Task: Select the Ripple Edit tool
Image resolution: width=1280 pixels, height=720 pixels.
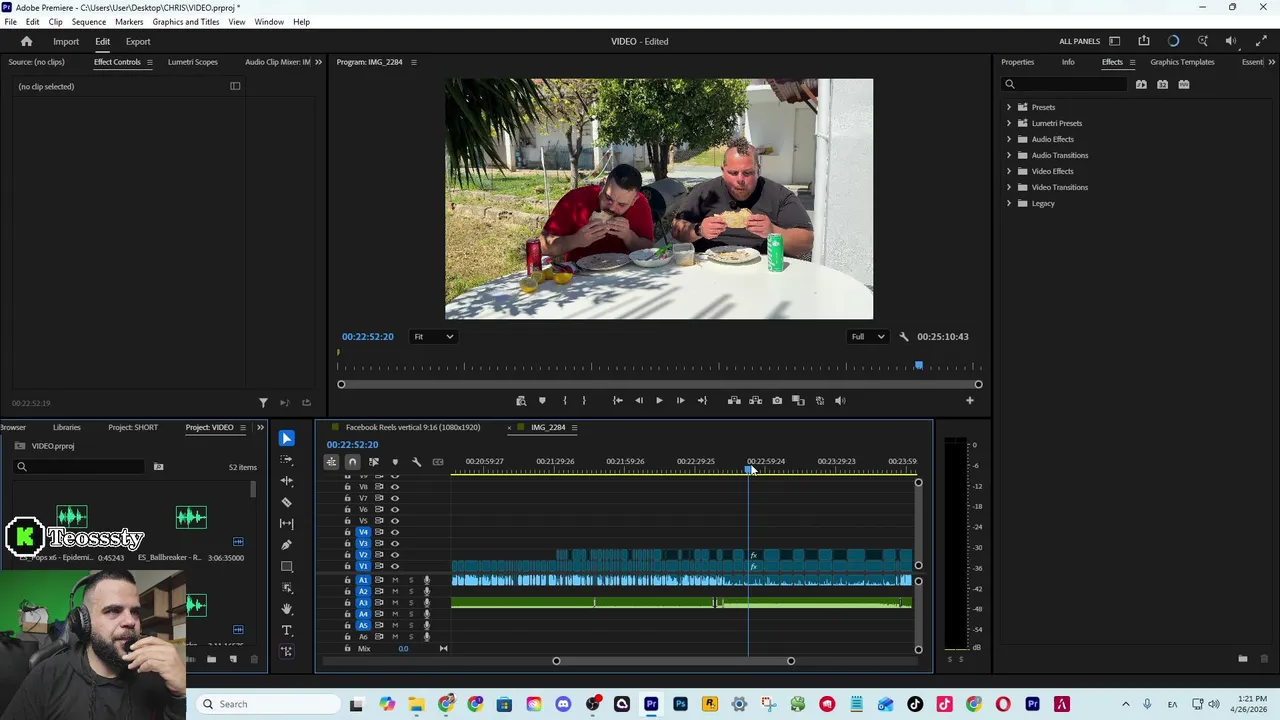Action: 287,481
